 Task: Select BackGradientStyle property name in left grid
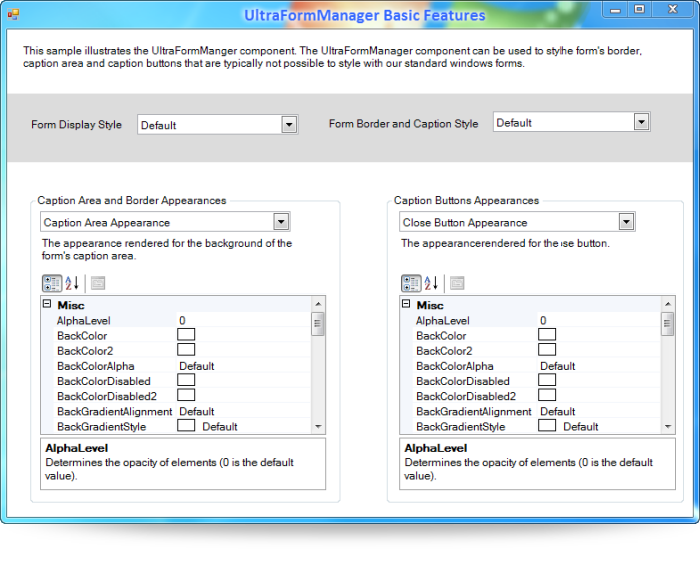coord(101,427)
